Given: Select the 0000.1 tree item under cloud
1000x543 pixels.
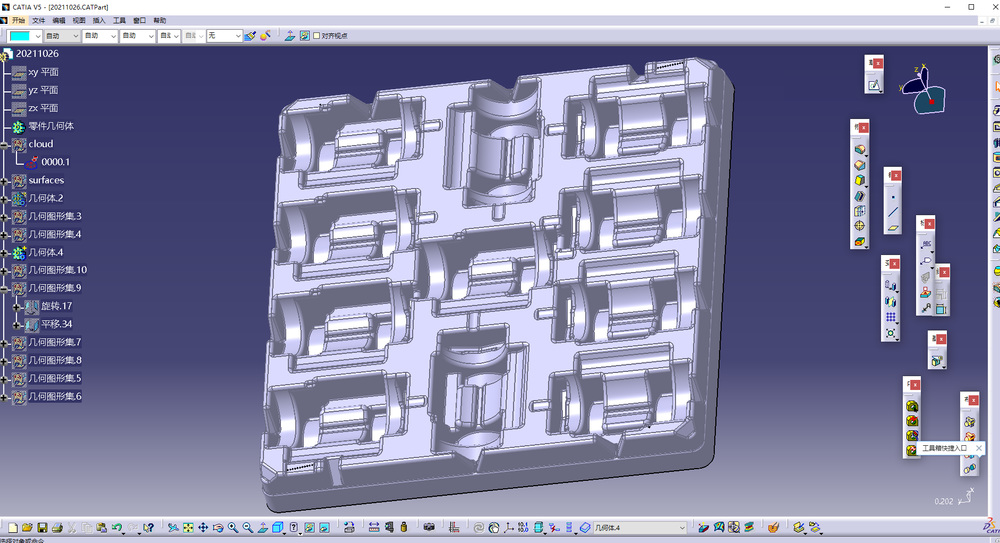Looking at the screenshot, I should pyautogui.click(x=55, y=162).
